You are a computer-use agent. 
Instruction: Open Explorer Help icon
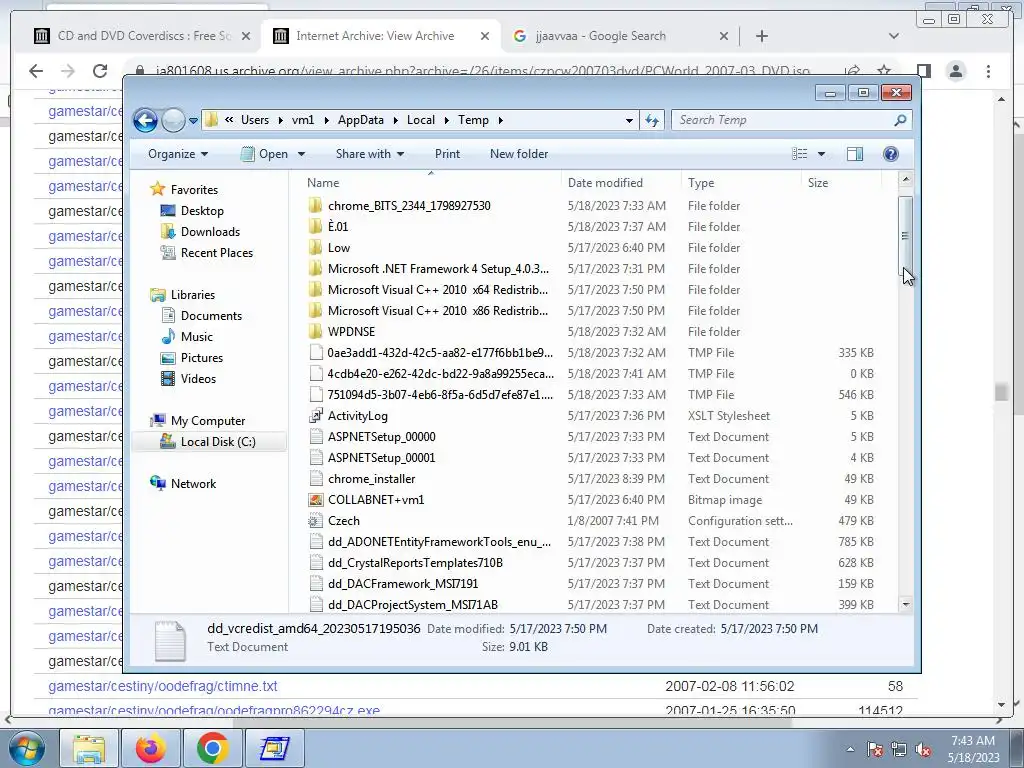(891, 154)
